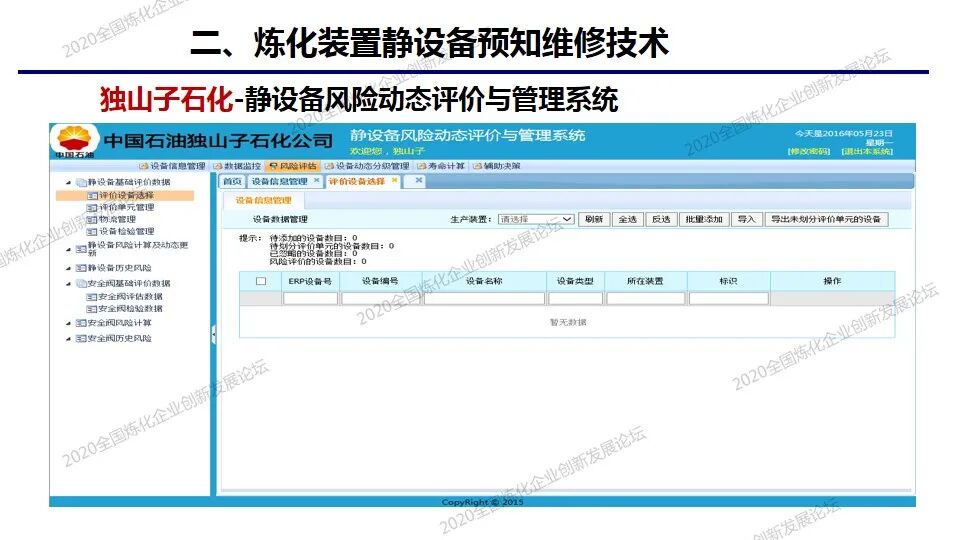Select the orange 设备信息管理 inner tab
Screen dimensions: 960x540
[264, 200]
